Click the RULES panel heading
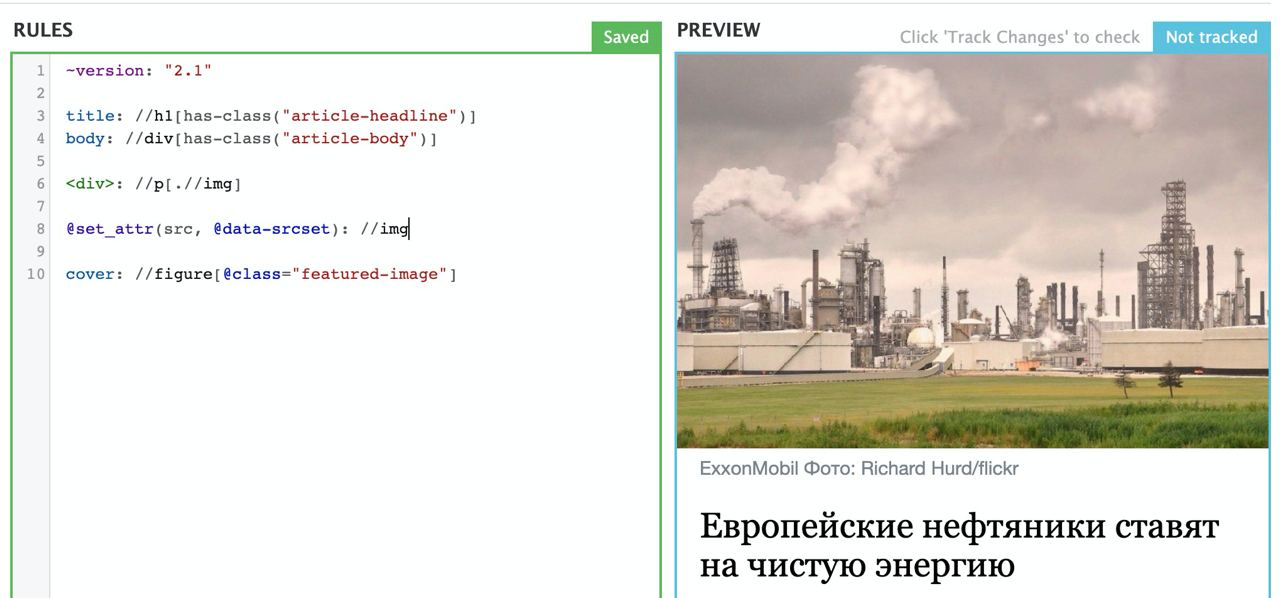 click(43, 31)
